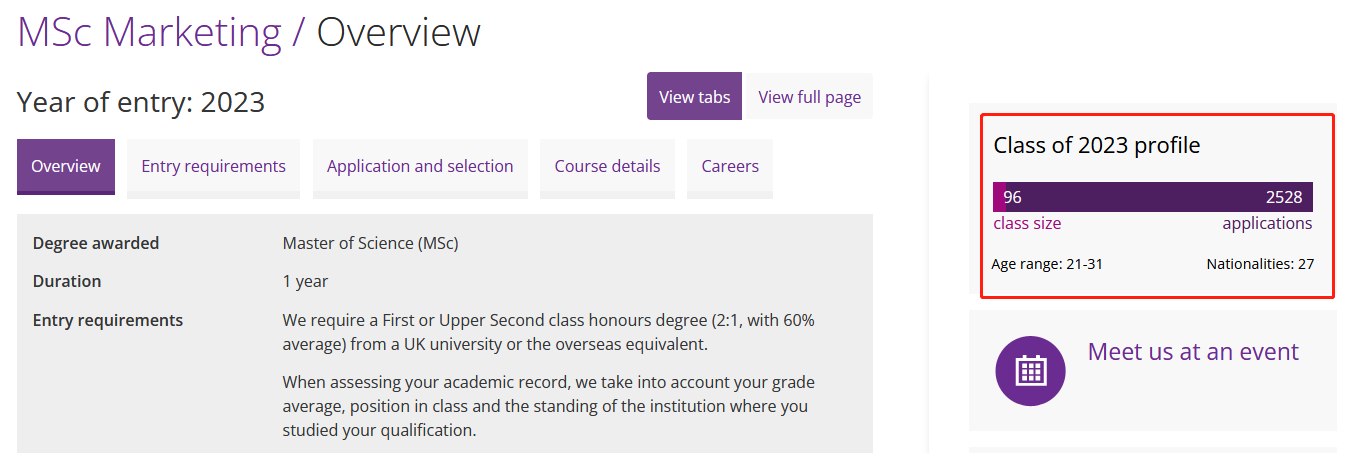1350x453 pixels.
Task: Select the Overview tab
Action: pyautogui.click(x=66, y=166)
